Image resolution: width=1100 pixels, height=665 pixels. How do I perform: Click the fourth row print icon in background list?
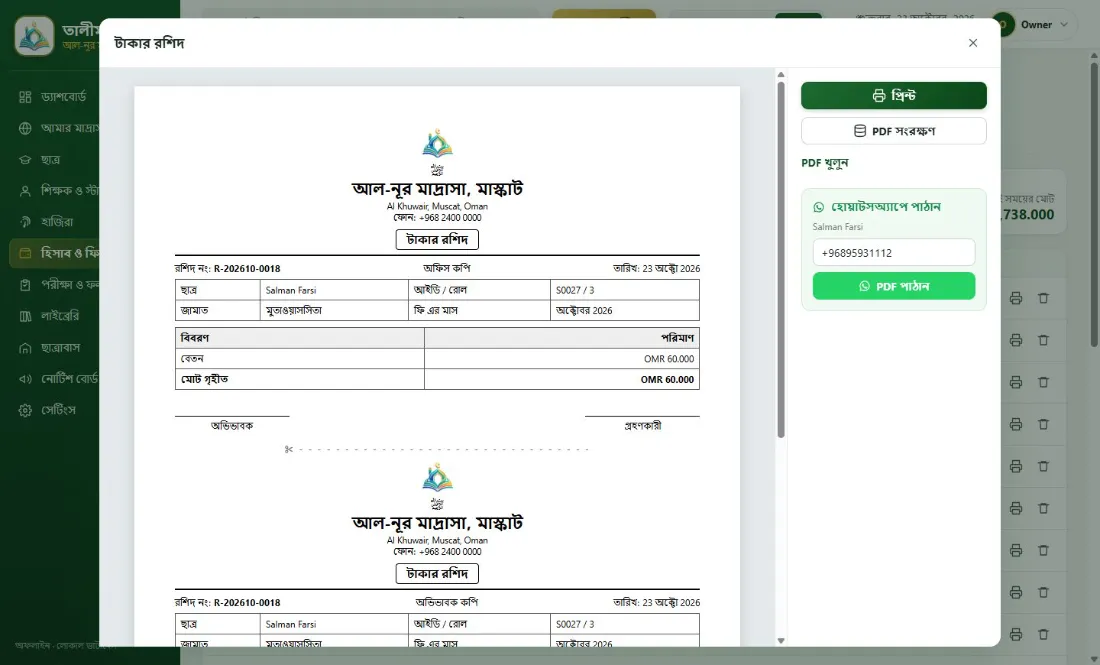tap(1016, 424)
